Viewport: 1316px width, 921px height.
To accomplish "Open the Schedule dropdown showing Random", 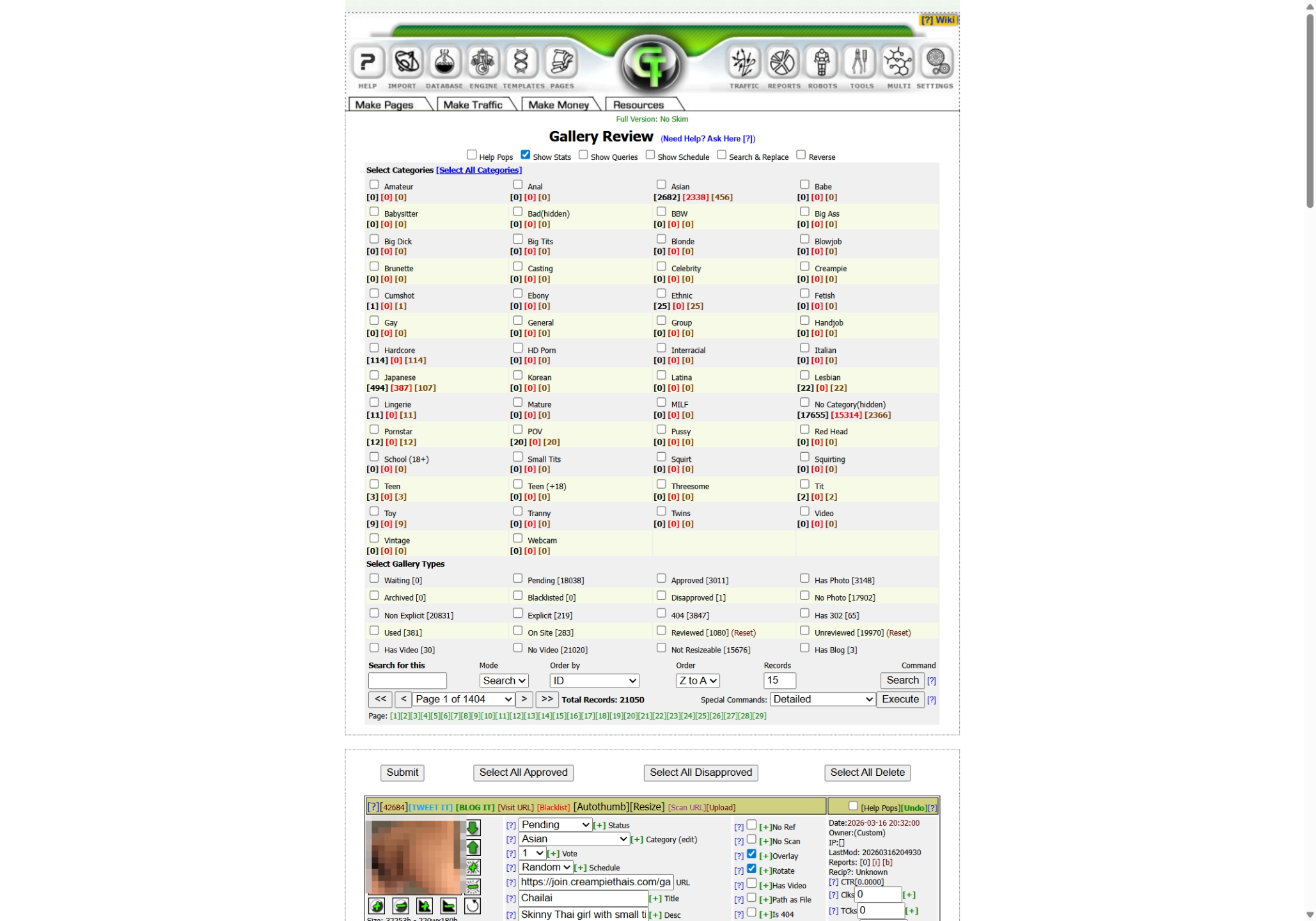I will (545, 867).
